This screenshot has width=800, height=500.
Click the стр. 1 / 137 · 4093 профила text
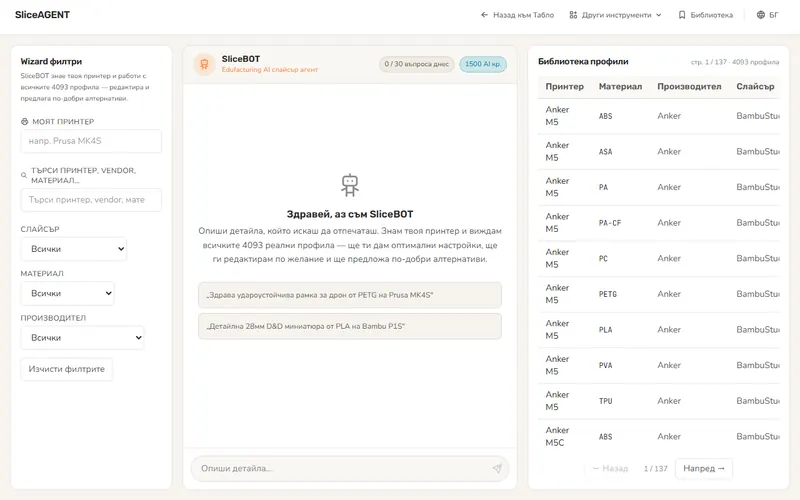735,62
